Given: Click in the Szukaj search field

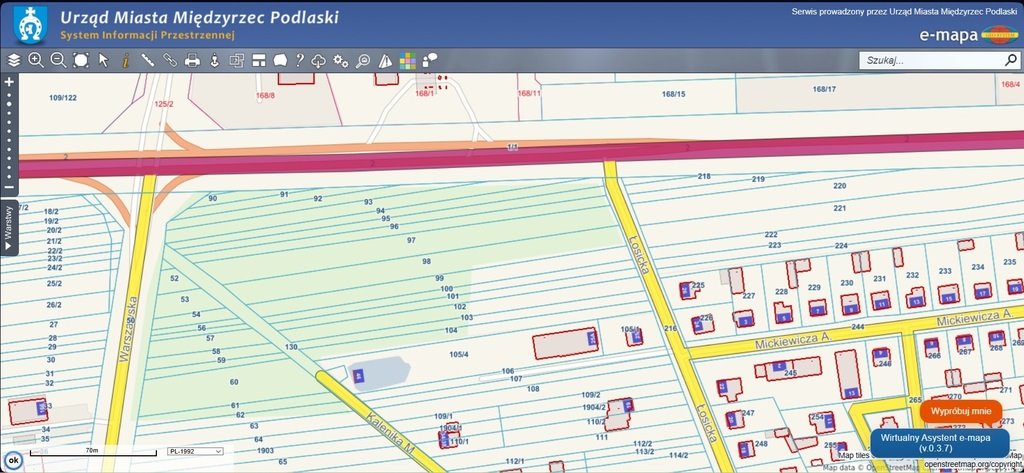Looking at the screenshot, I should pyautogui.click(x=930, y=60).
